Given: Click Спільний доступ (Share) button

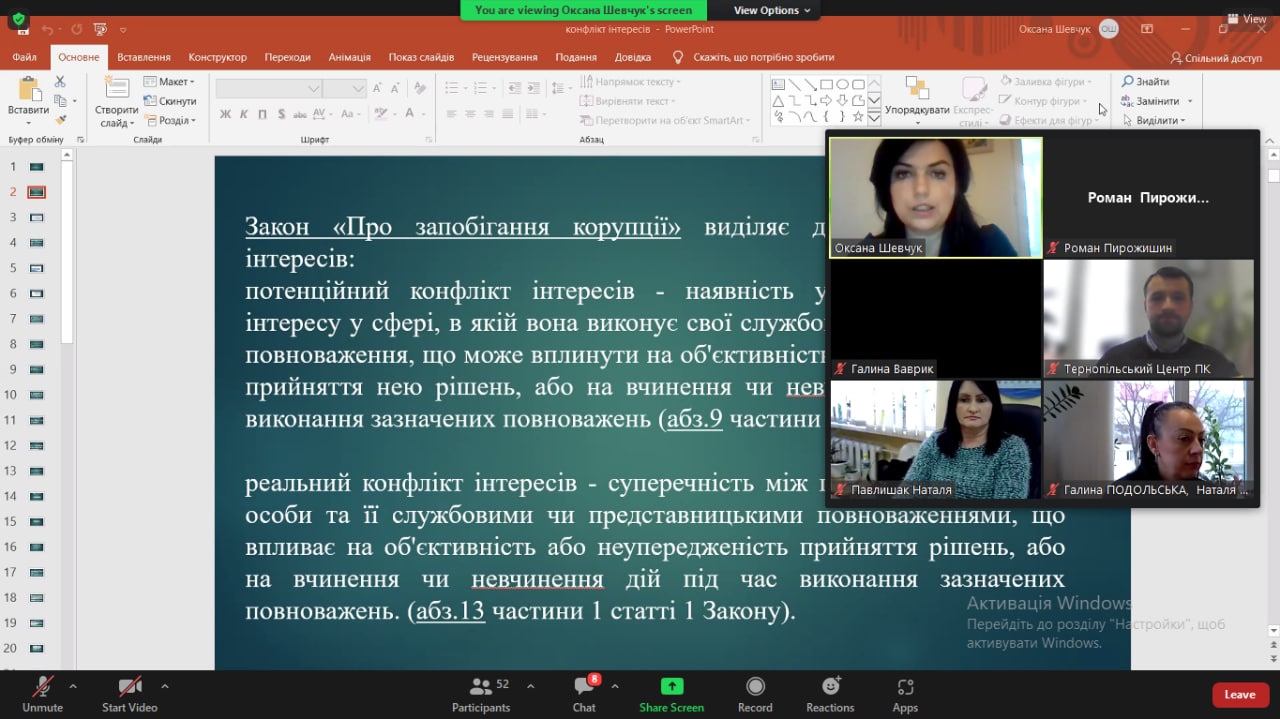Looking at the screenshot, I should pos(1216,58).
